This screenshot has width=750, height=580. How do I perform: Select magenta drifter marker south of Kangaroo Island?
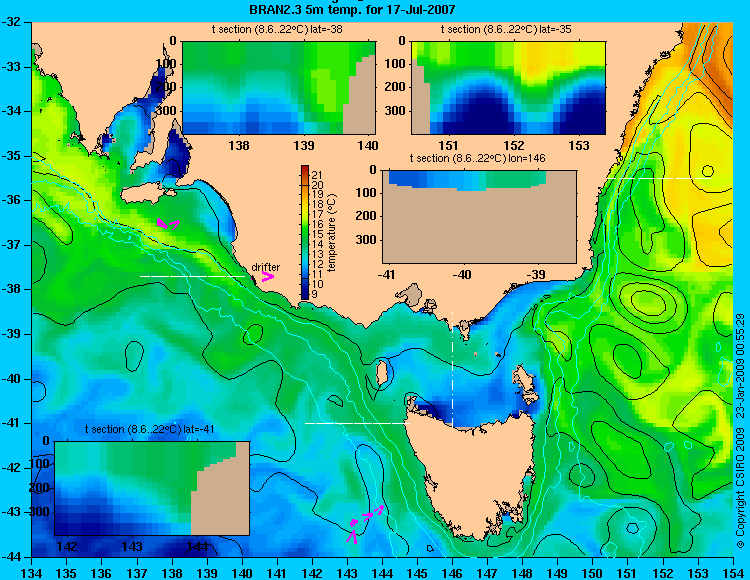[x=167, y=224]
